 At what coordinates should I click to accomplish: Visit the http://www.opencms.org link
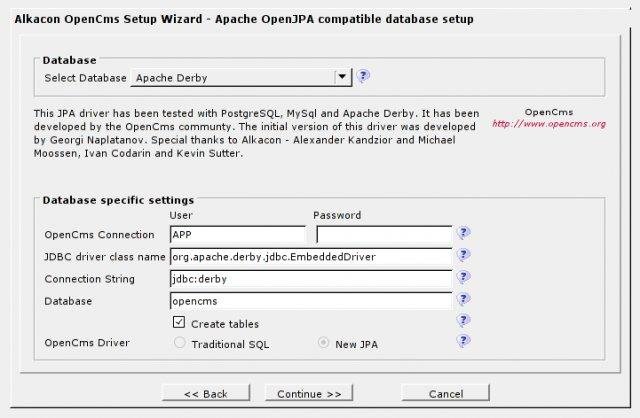pyautogui.click(x=549, y=124)
